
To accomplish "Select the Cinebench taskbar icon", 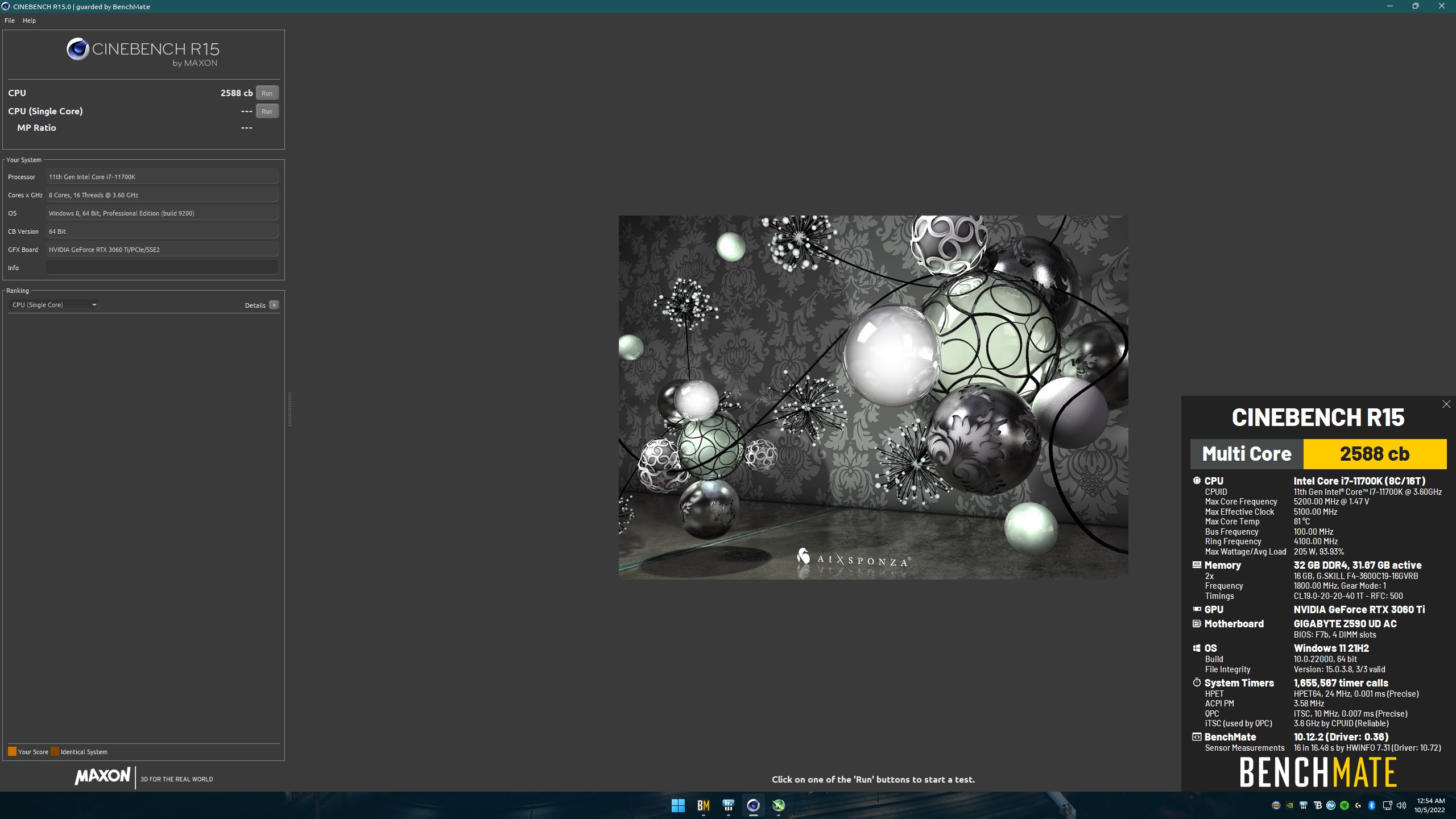I will click(x=753, y=805).
